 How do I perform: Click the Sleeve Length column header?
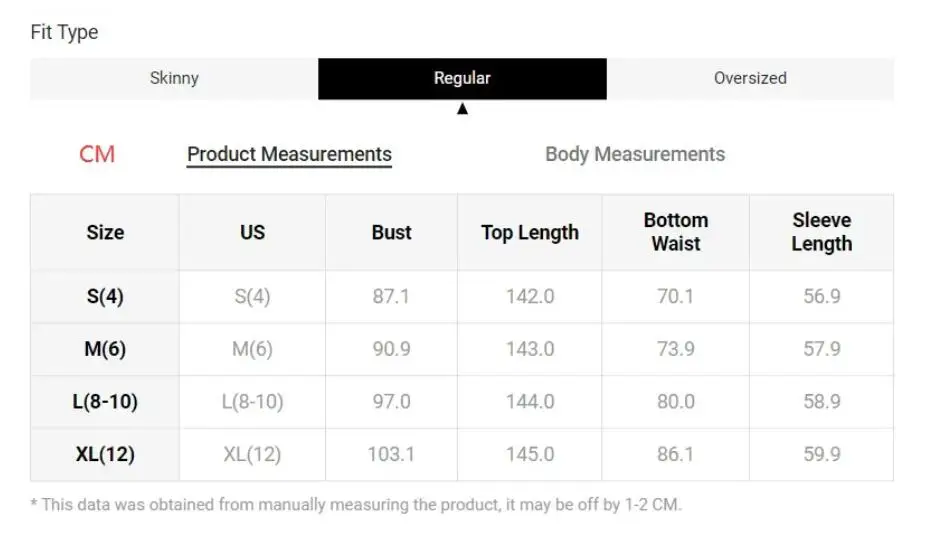[x=821, y=233]
